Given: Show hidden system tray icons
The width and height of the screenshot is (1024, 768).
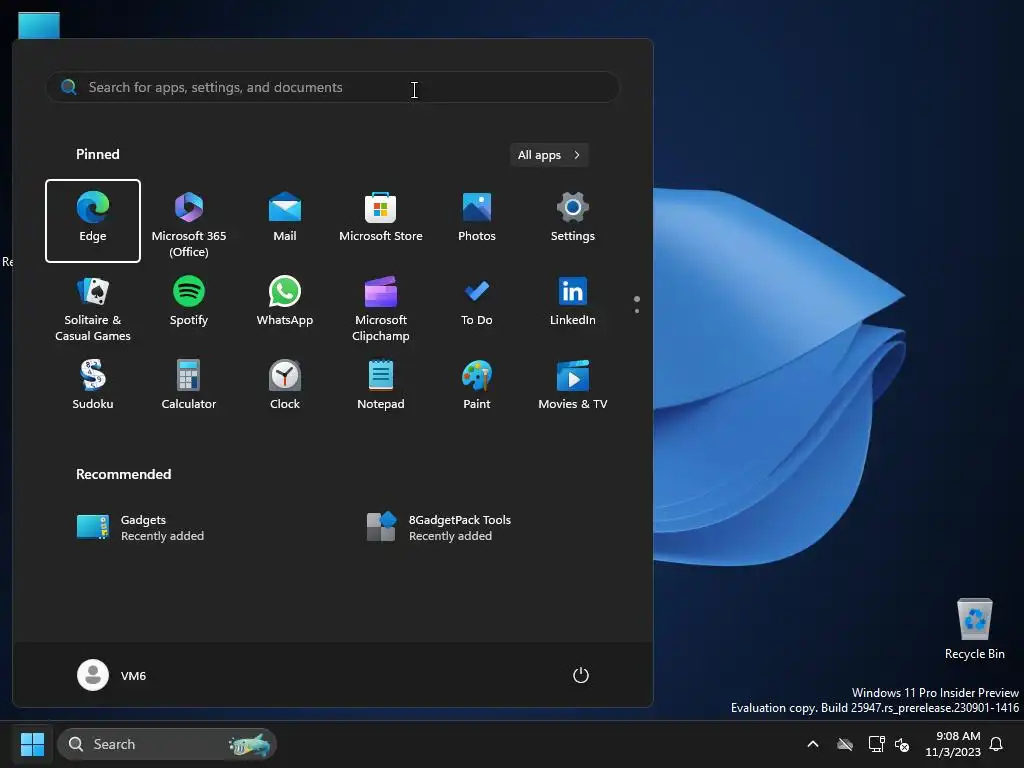Looking at the screenshot, I should [x=813, y=744].
